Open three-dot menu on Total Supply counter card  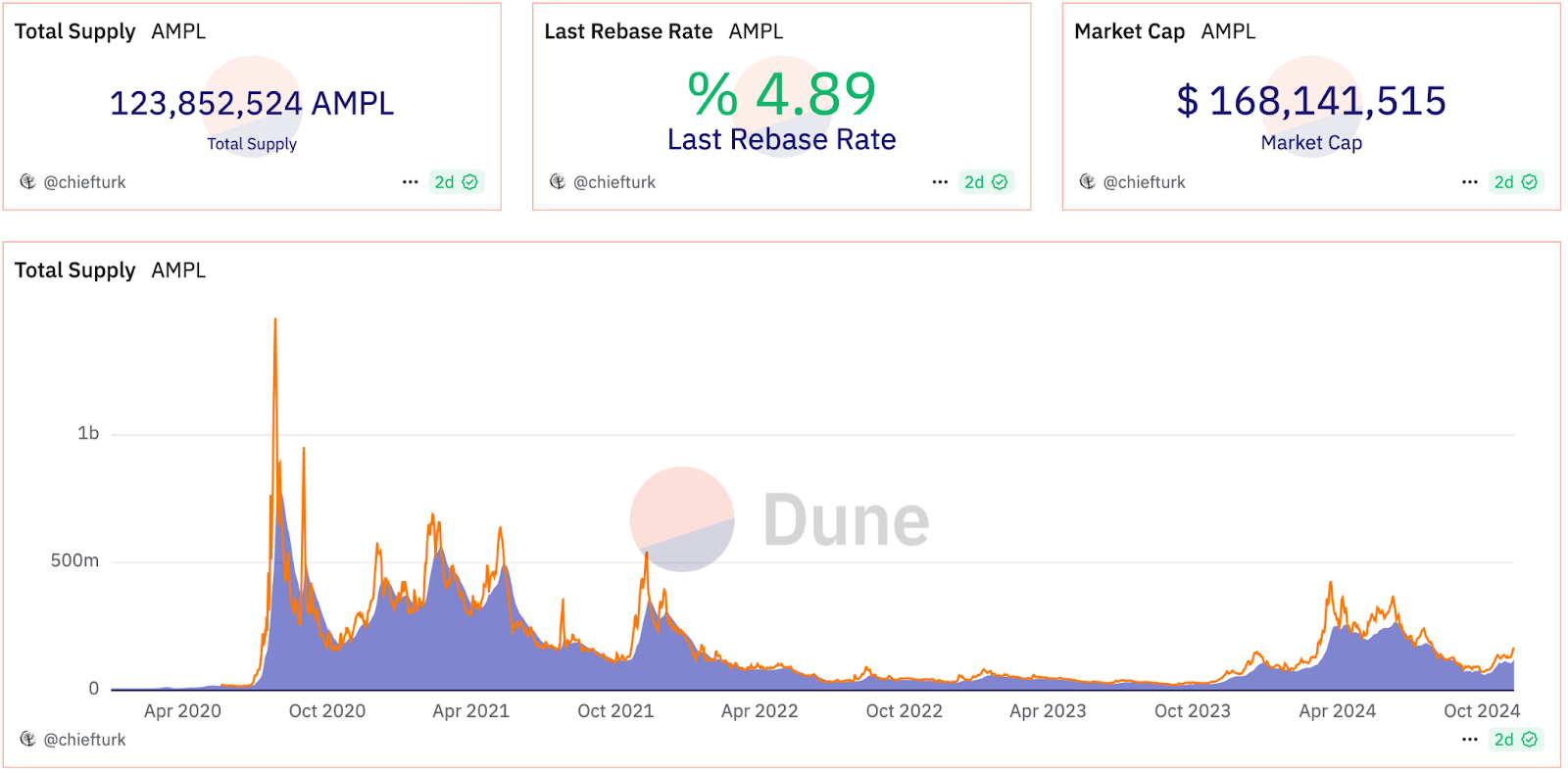click(x=411, y=182)
